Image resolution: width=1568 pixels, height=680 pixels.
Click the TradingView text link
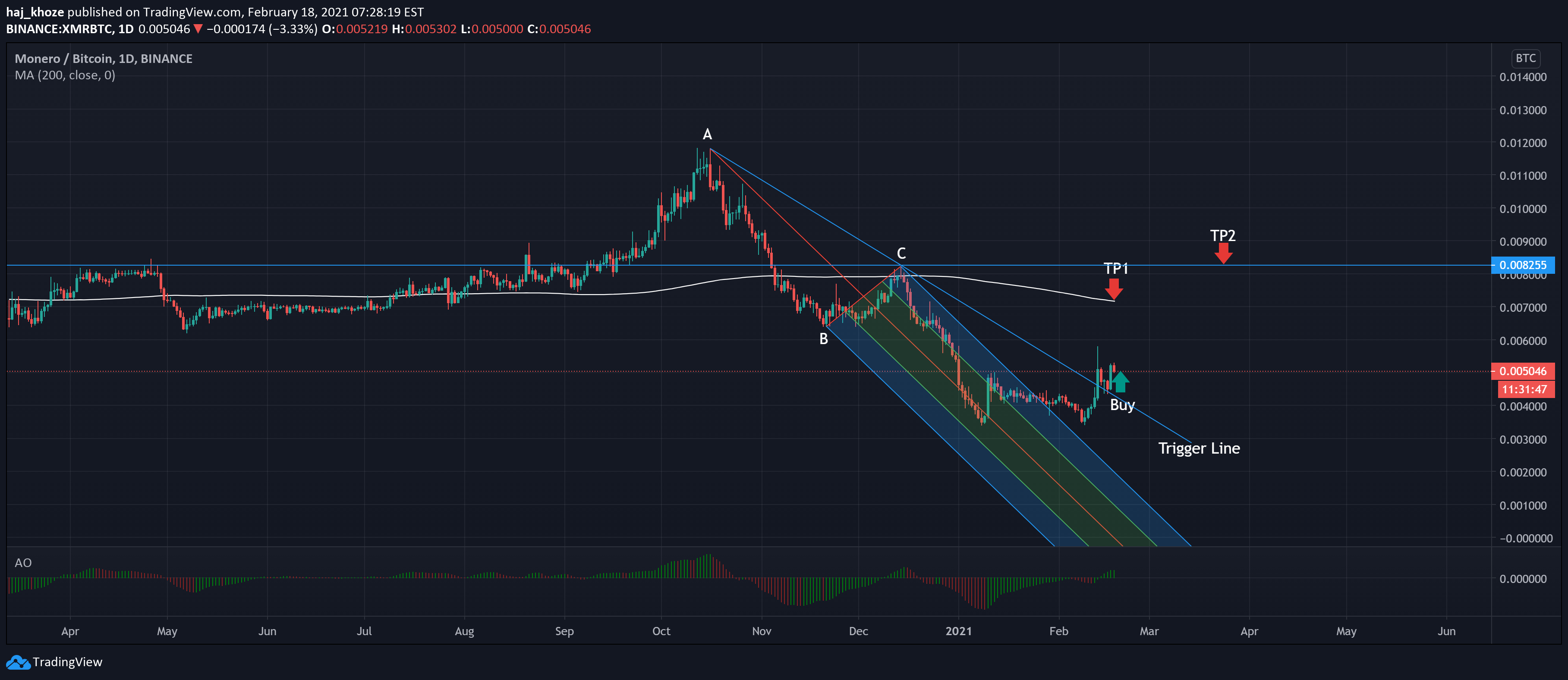click(x=67, y=662)
